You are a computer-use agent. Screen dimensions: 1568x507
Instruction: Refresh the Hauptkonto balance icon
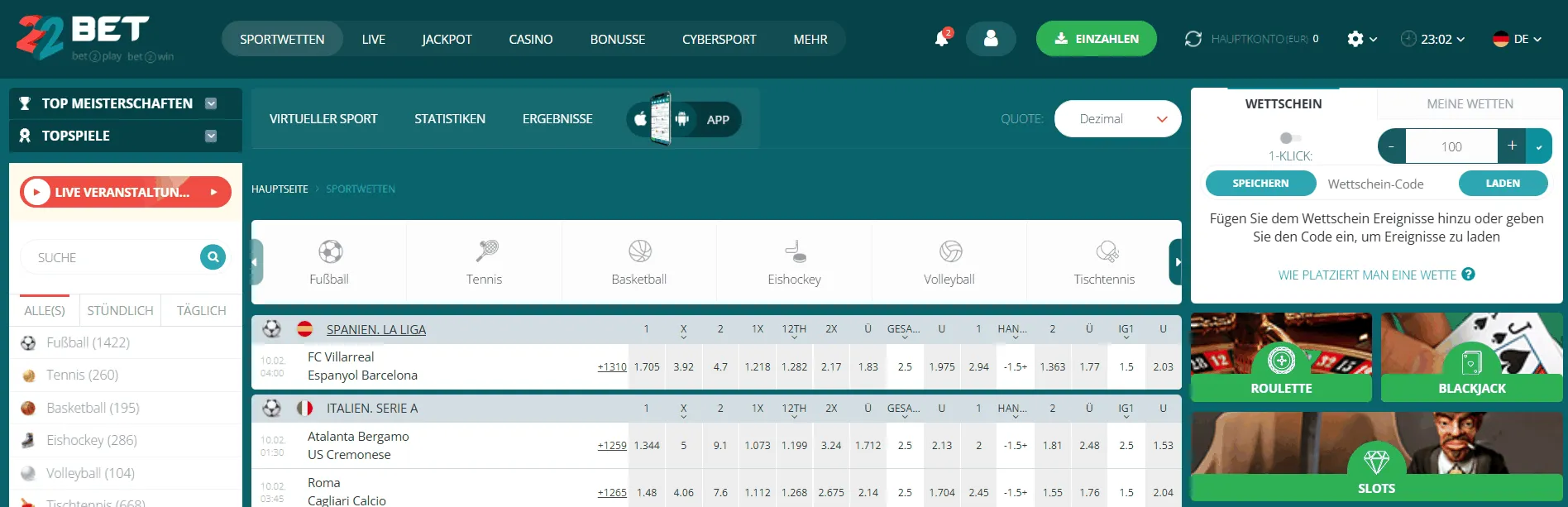(x=1193, y=39)
